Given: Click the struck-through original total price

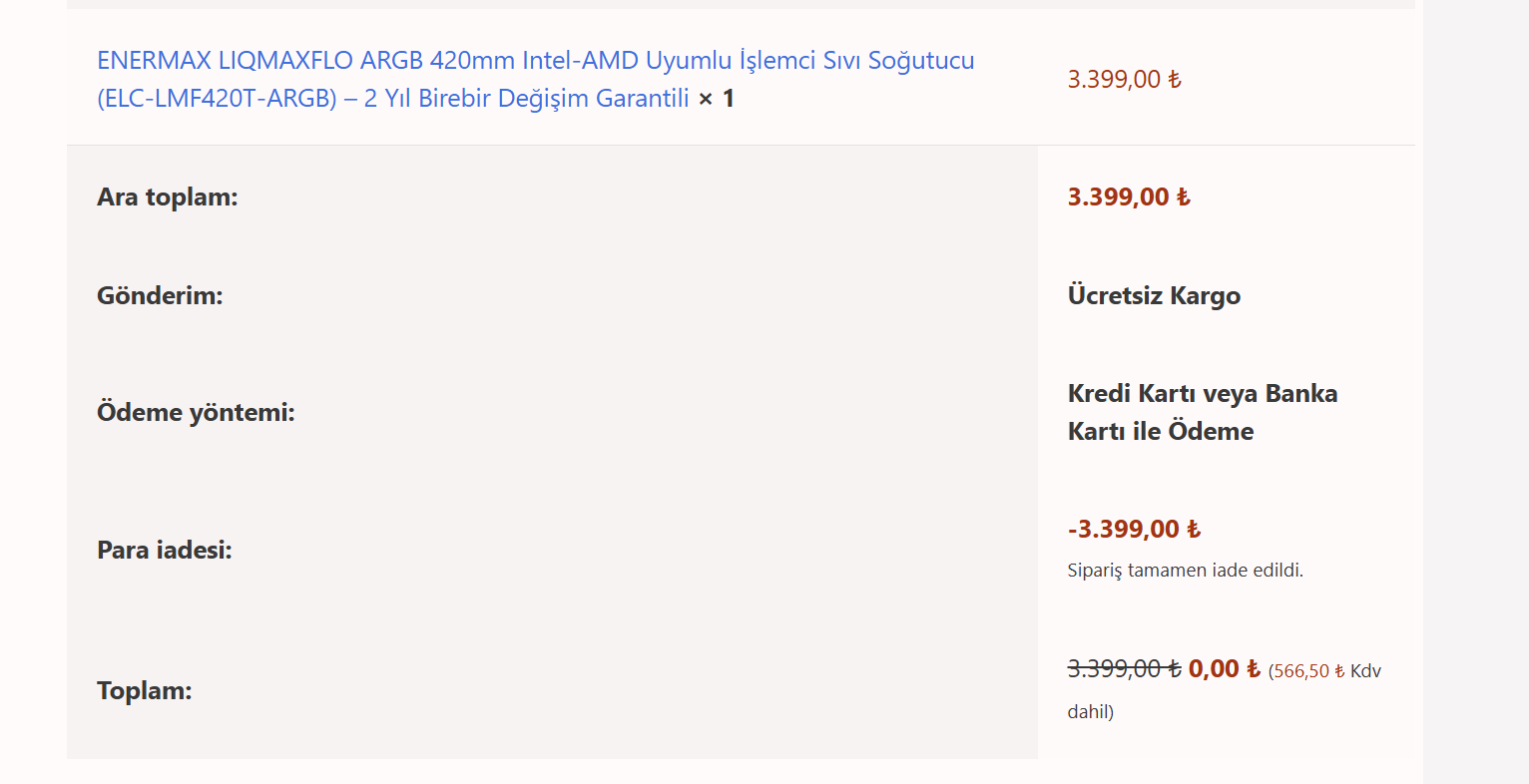Looking at the screenshot, I should (1124, 669).
